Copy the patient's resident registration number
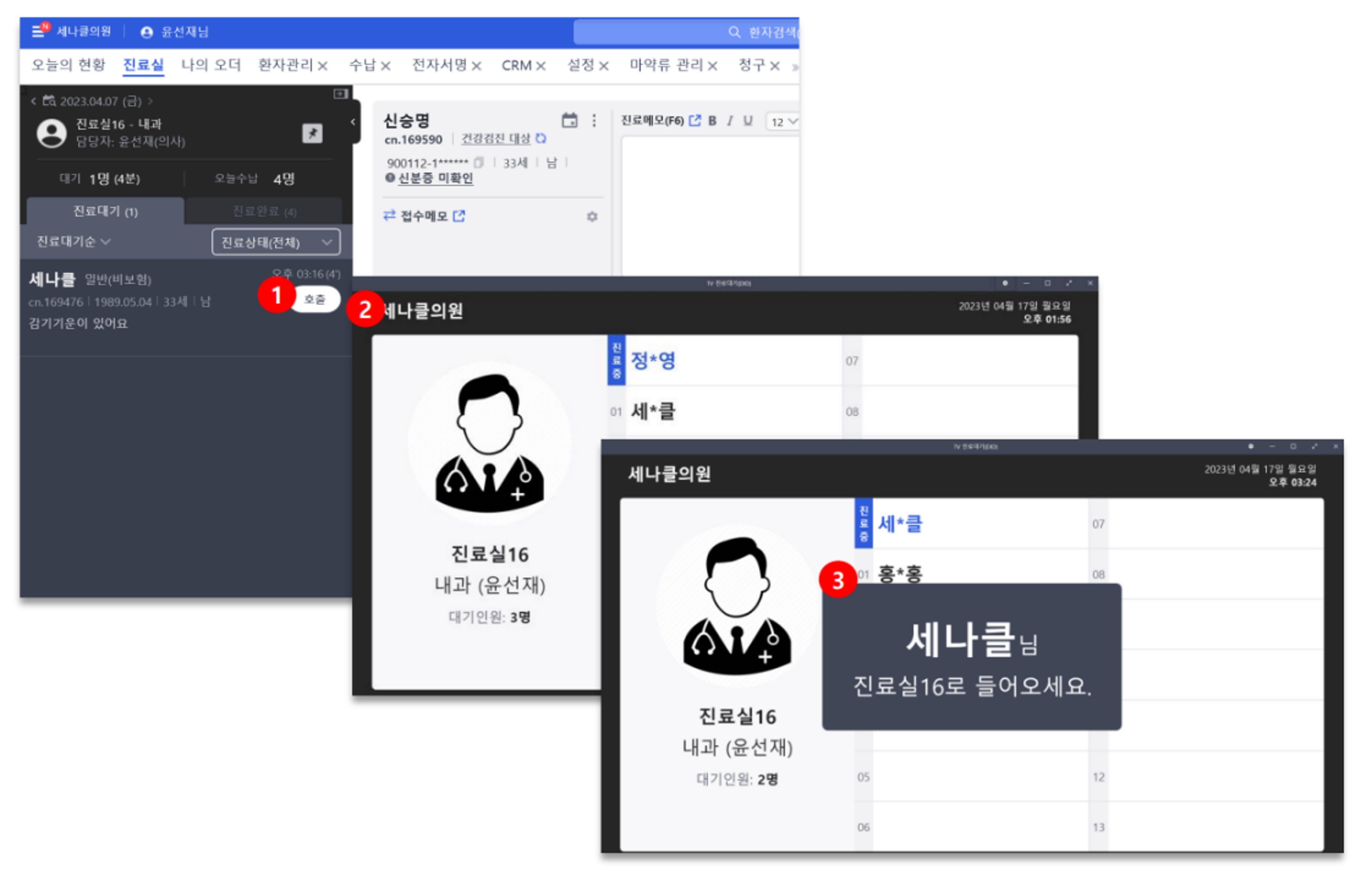This screenshot has width=1372, height=875. pyautogui.click(x=478, y=164)
